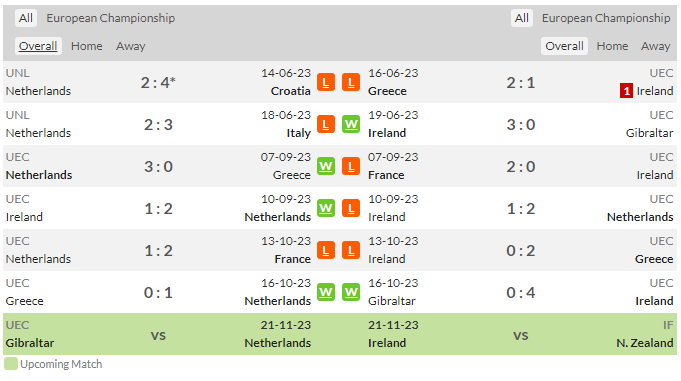This screenshot has width=681, height=381.
Task: Select the right All competition filter
Action: [x=522, y=18]
